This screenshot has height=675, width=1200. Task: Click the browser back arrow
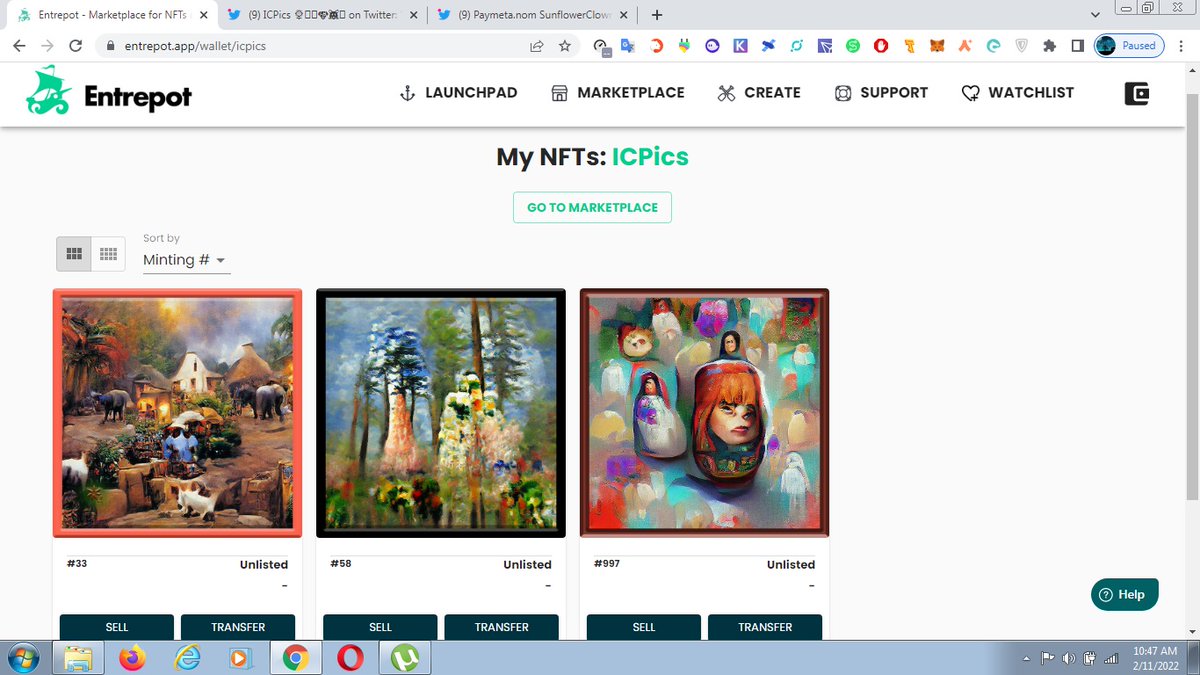click(x=19, y=46)
